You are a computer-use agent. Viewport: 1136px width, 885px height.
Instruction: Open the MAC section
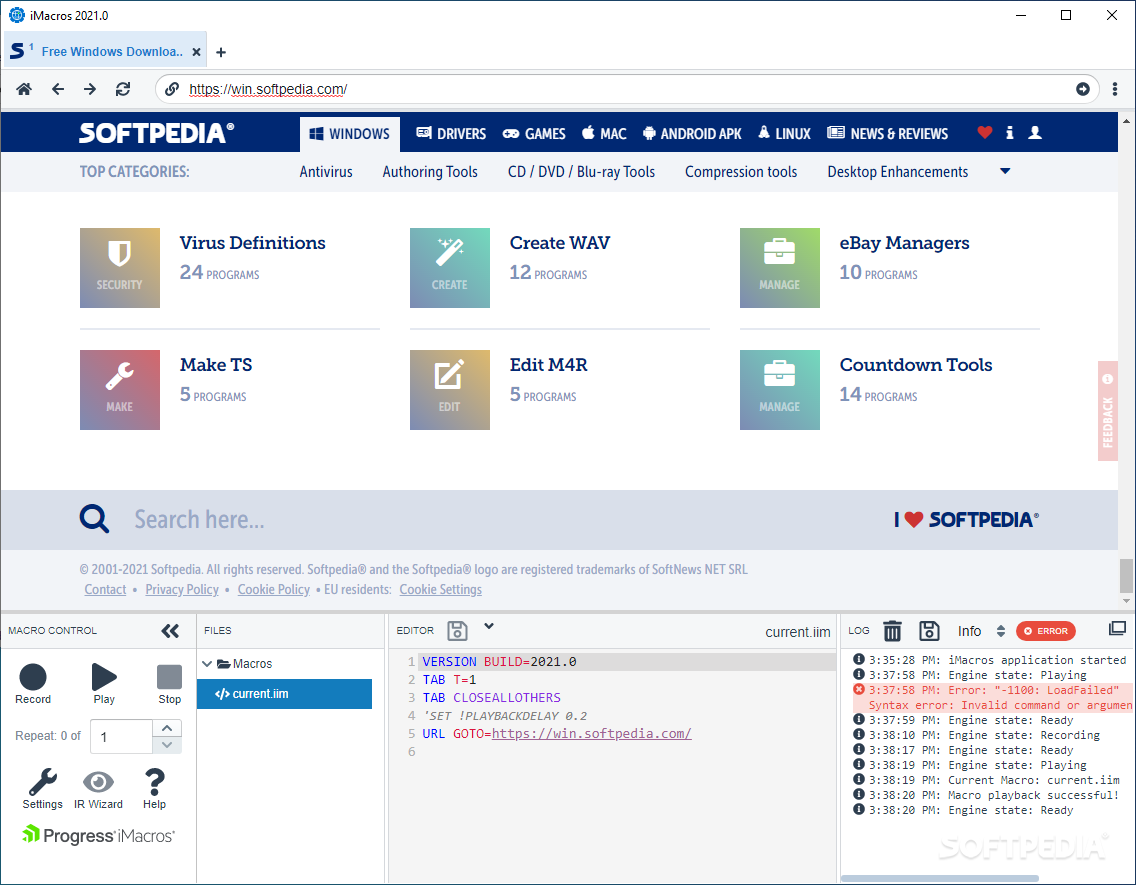tap(604, 134)
